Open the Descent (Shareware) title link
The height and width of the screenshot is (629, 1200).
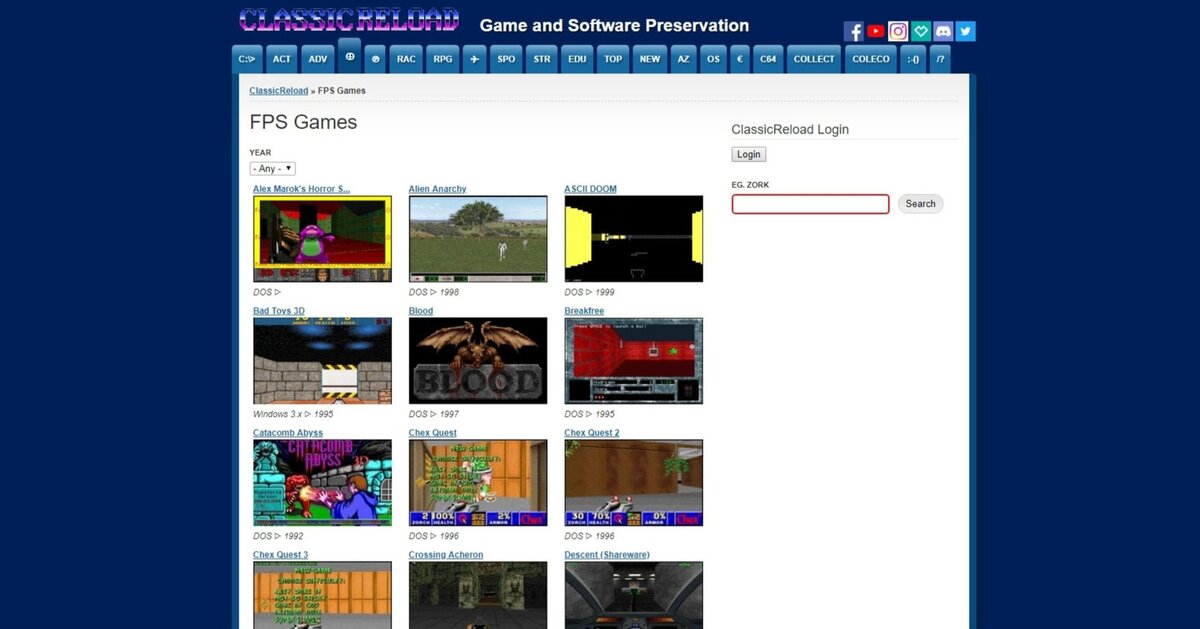coord(607,555)
